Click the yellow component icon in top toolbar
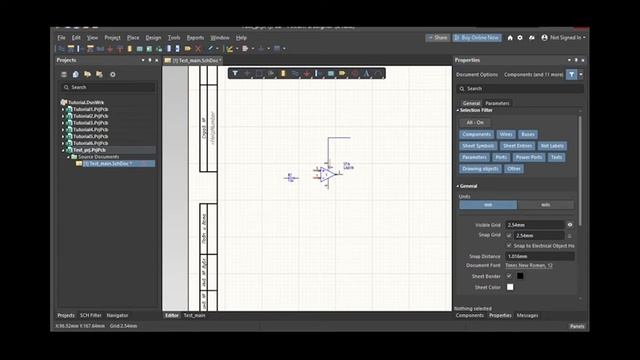 pos(130,49)
